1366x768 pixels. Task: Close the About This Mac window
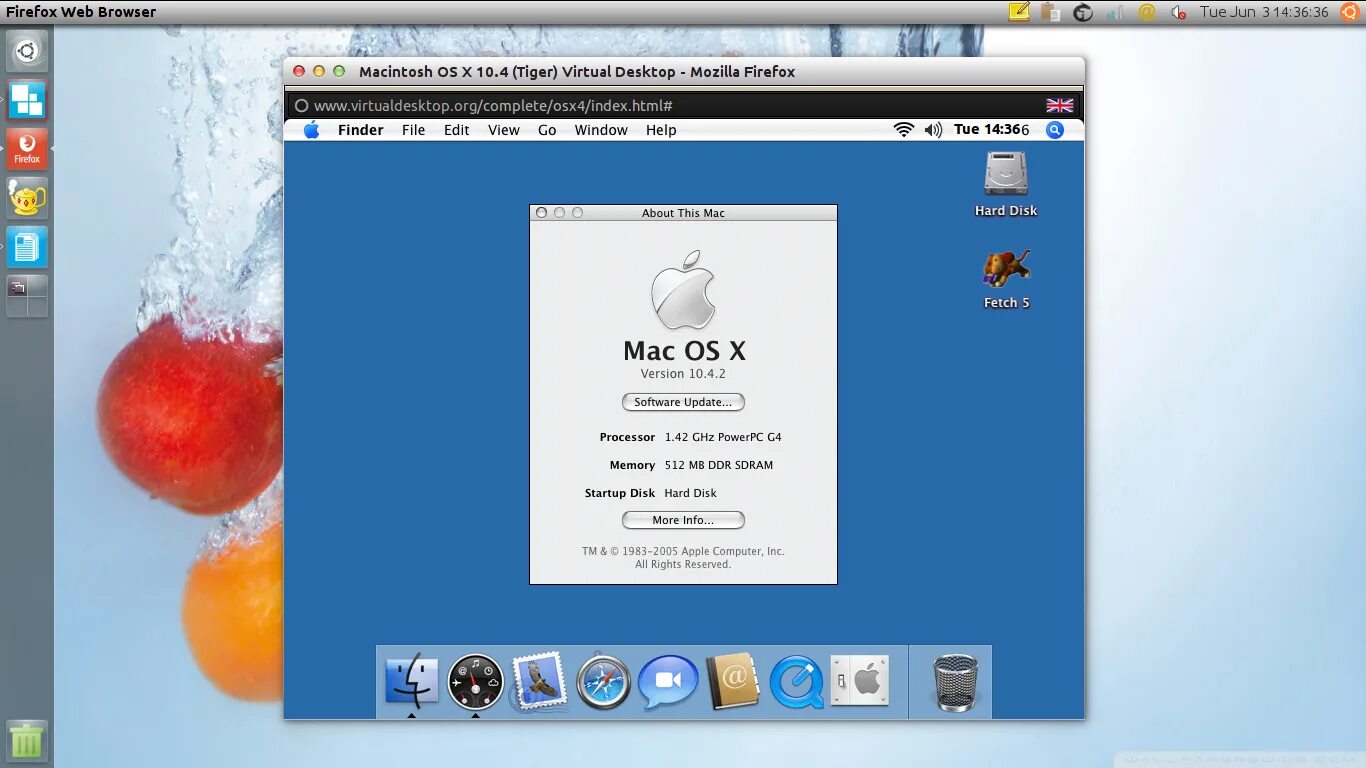[541, 213]
